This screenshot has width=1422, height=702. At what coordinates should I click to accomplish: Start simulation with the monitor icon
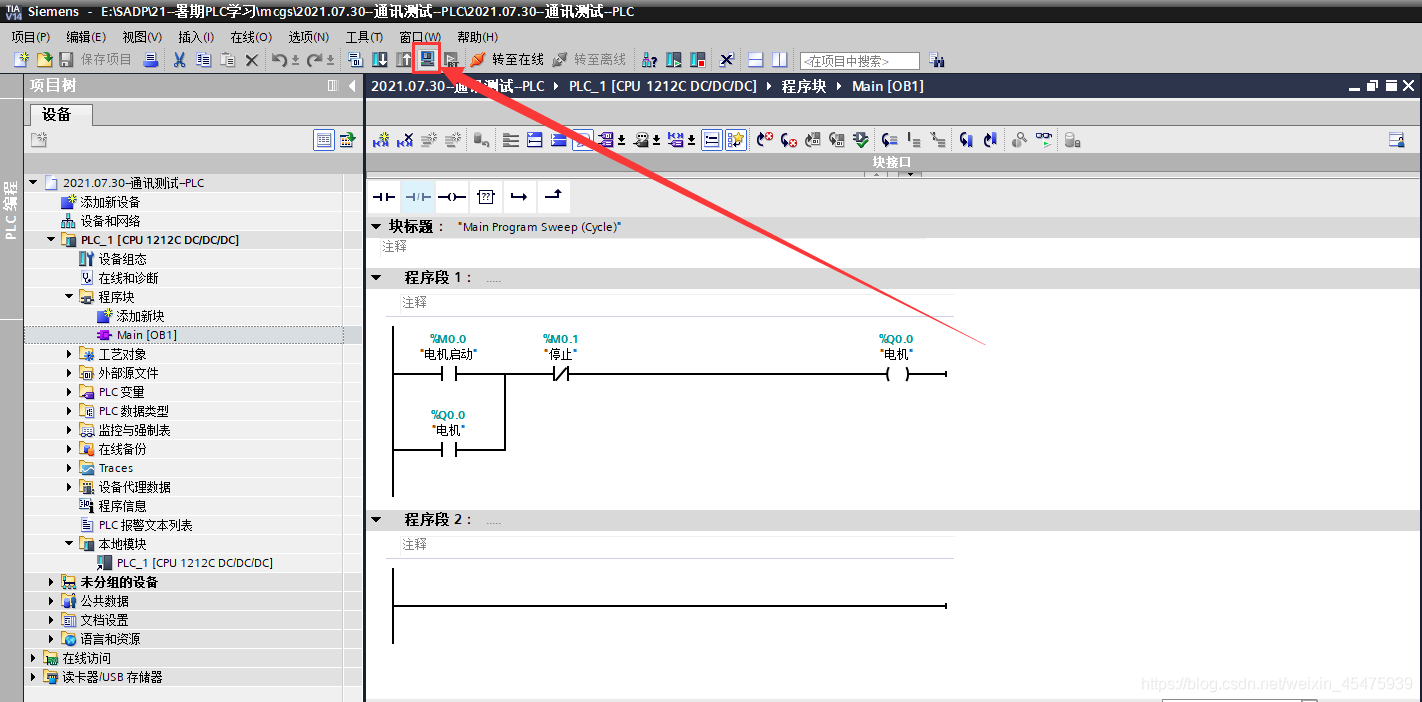coord(427,60)
